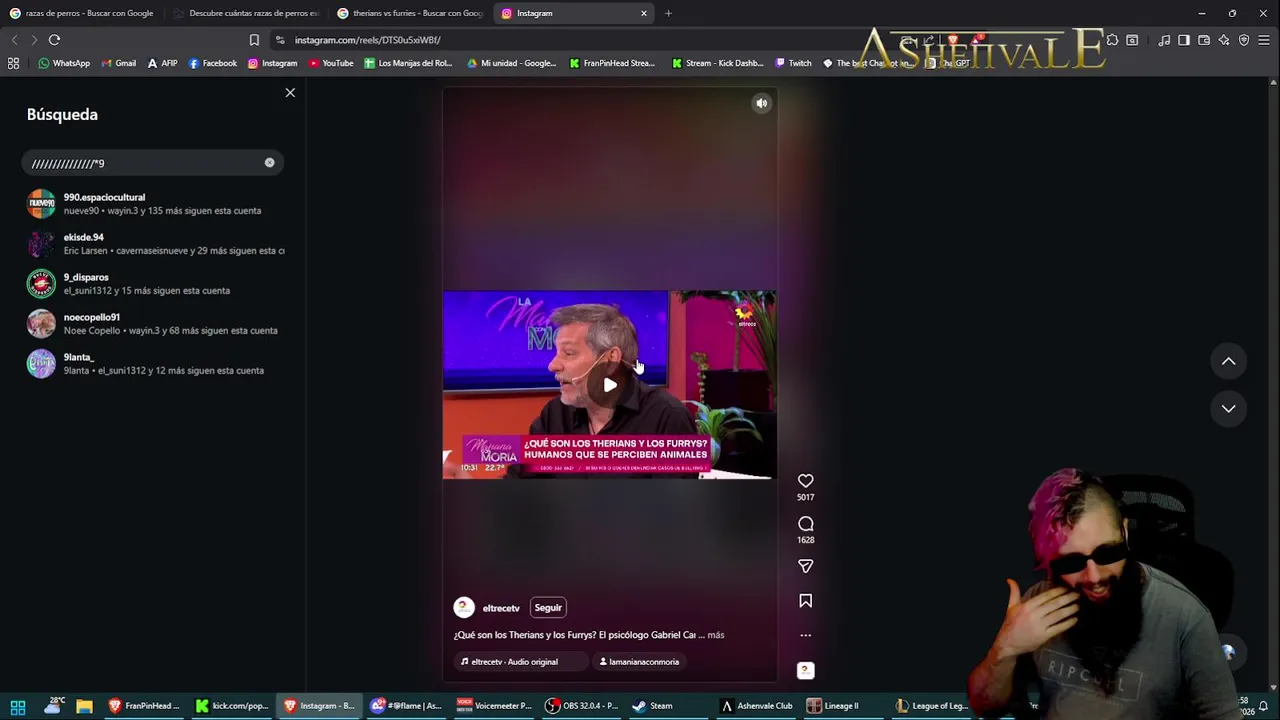Screen dimensions: 1280x720
Task: Open File Explorer from taskbar
Action: tap(84, 706)
